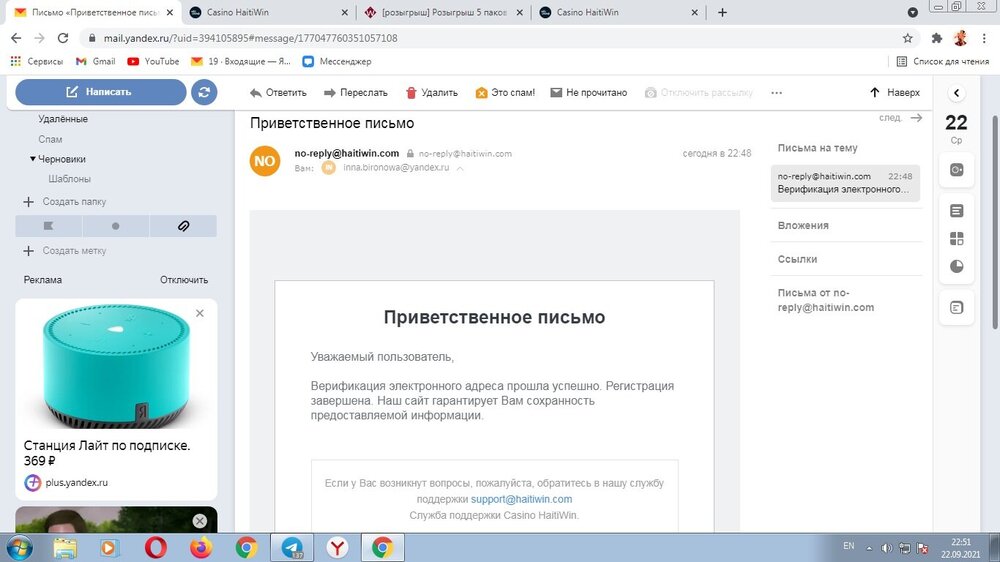Click the address bar URL

point(251,38)
